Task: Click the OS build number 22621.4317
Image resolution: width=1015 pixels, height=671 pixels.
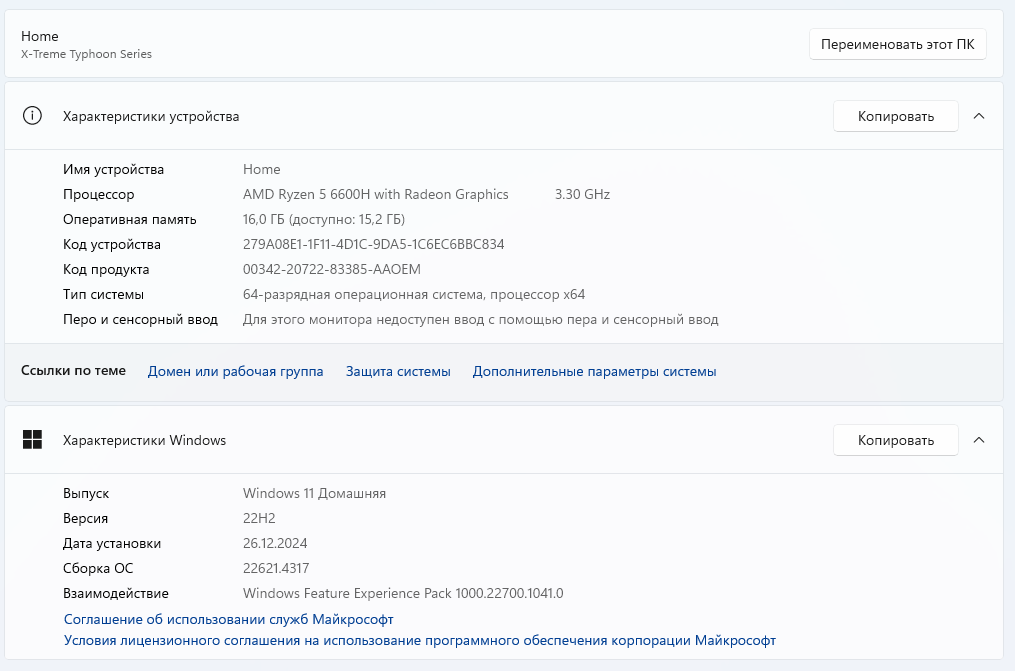Action: click(276, 568)
